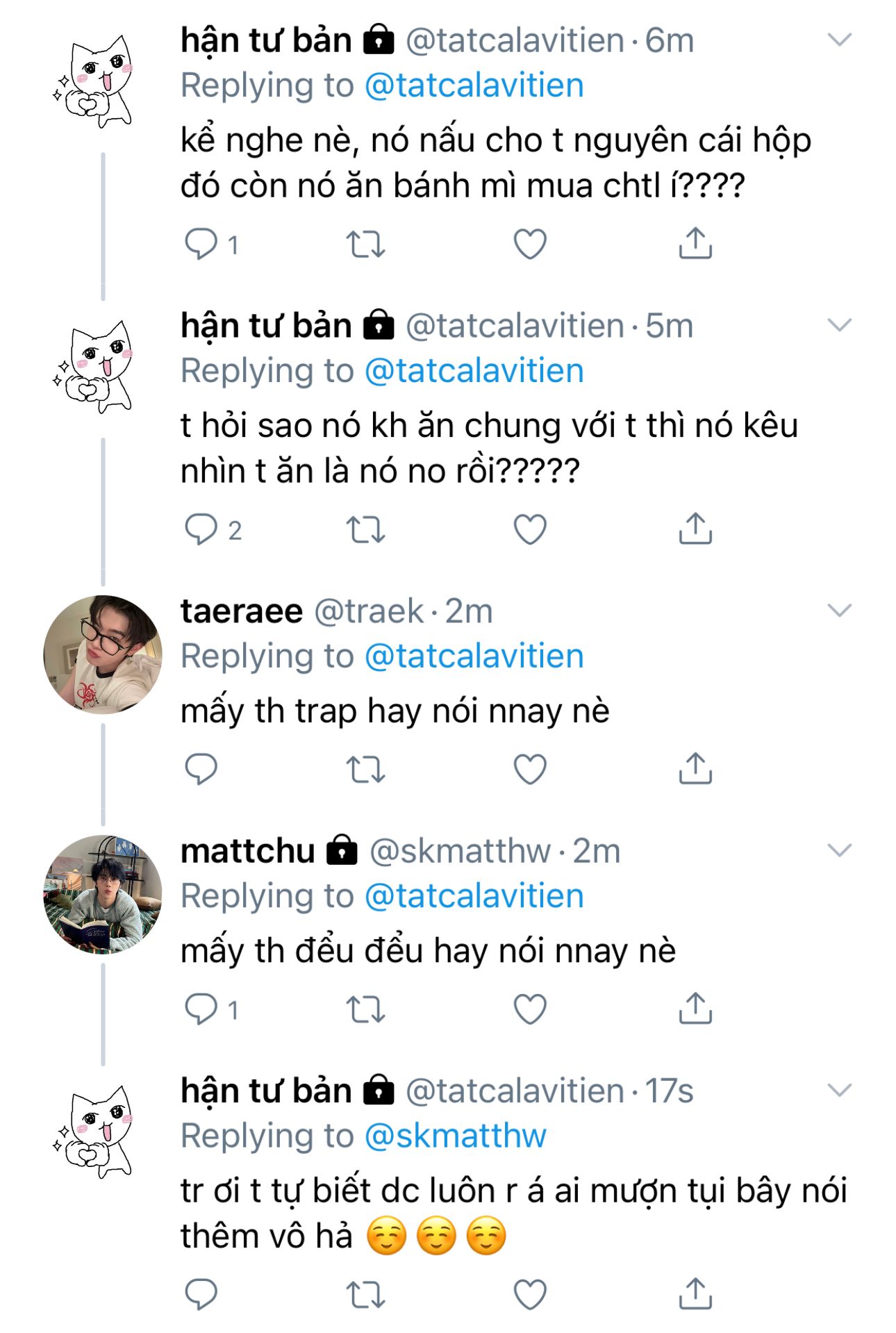Image resolution: width=896 pixels, height=1333 pixels.
Task: Open the more-options chevron on mattchu's tweet
Action: tap(840, 850)
